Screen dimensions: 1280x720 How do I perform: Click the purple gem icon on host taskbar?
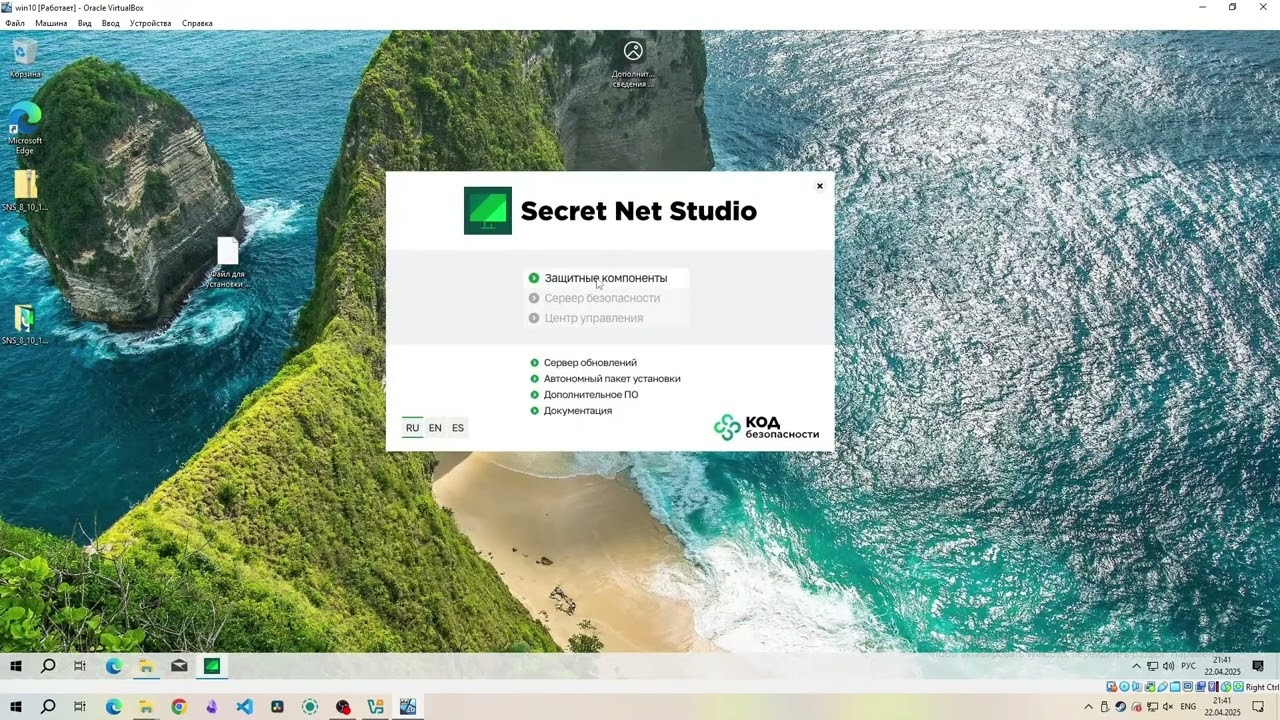tap(212, 707)
